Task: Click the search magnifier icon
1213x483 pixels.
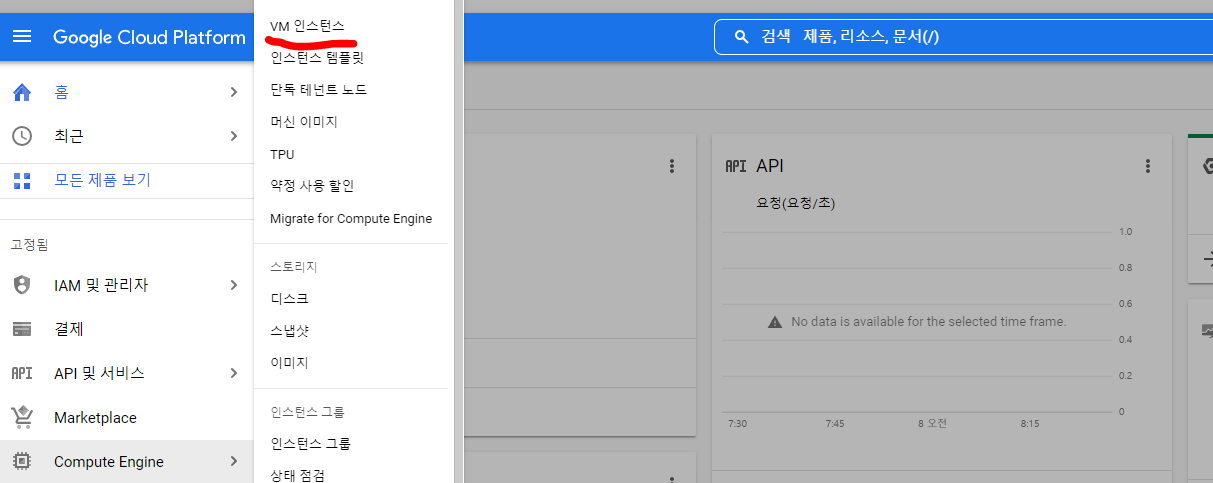Action: coord(741,37)
